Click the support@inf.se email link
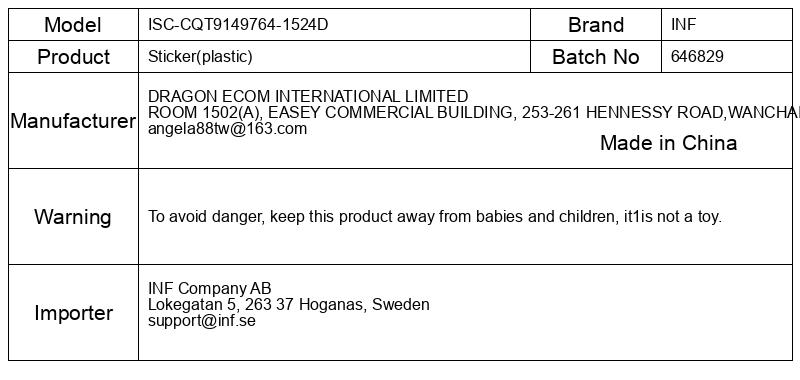The height and width of the screenshot is (380, 800). pyautogui.click(x=202, y=321)
